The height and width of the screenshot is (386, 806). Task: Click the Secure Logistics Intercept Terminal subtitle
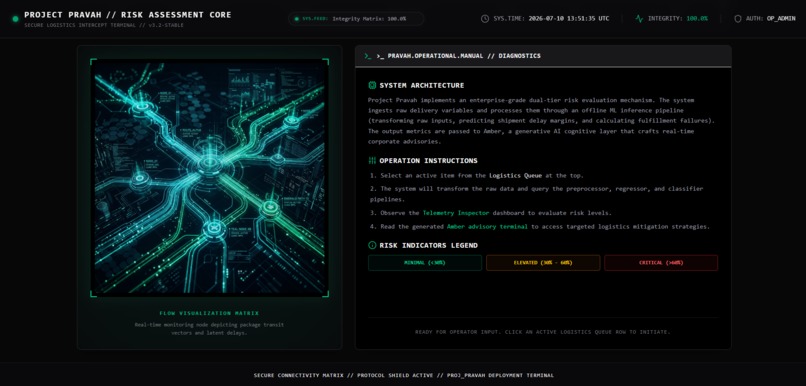(104, 25)
